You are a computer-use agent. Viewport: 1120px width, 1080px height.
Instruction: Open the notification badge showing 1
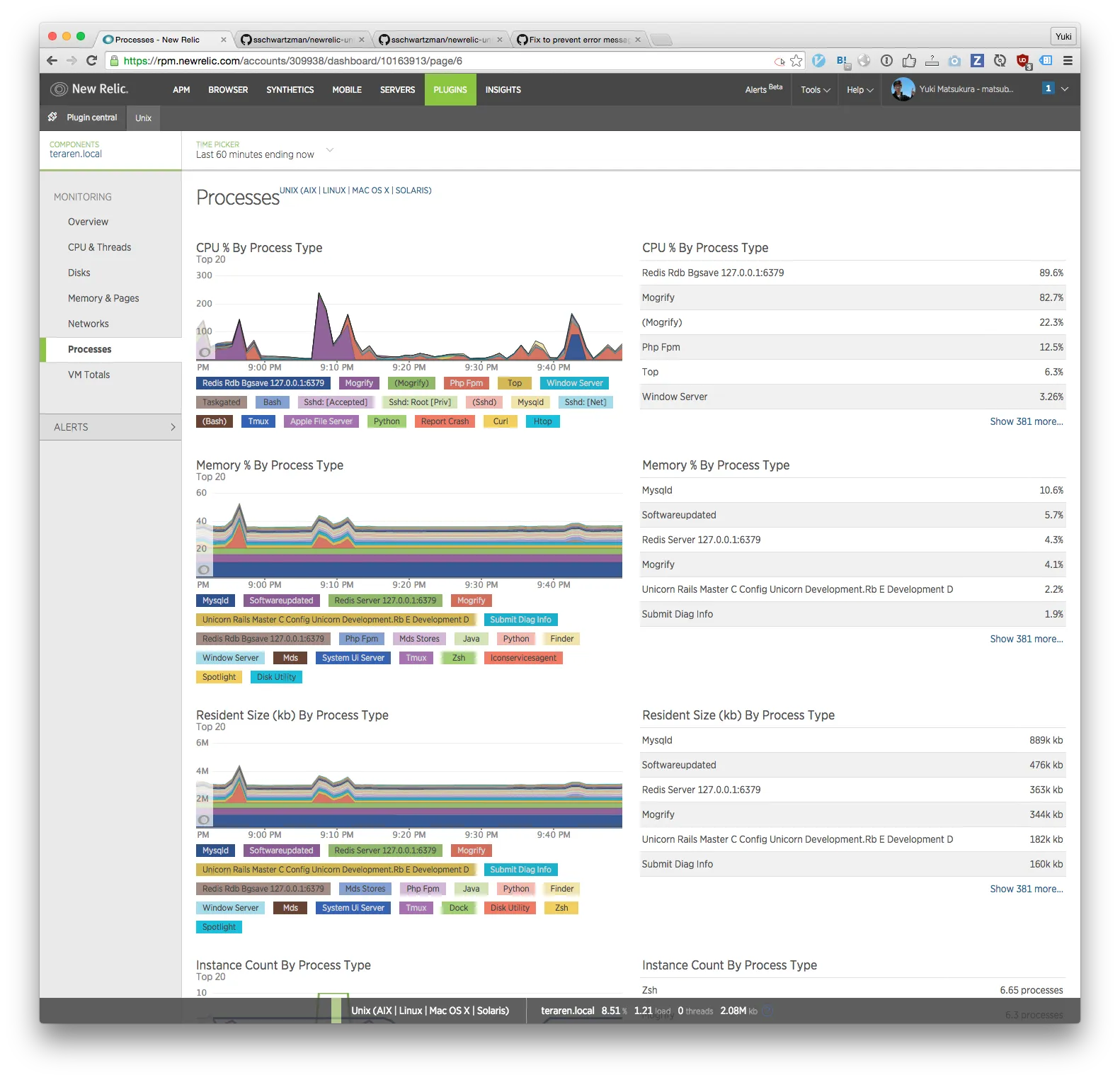1048,89
